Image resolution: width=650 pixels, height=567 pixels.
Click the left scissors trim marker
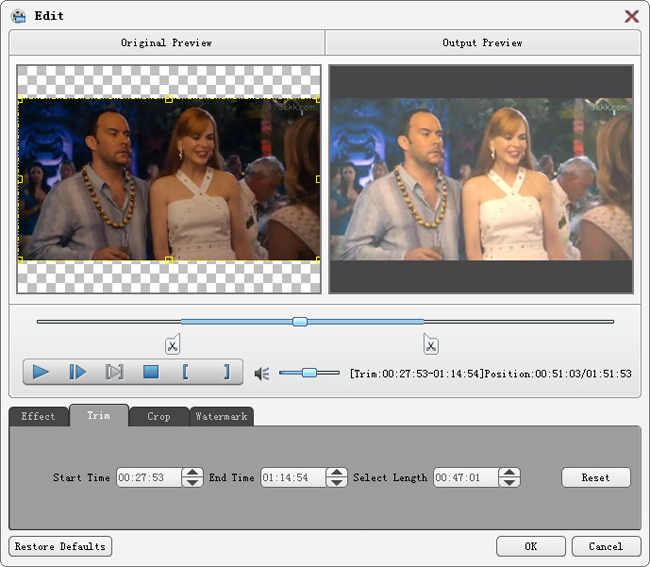click(x=172, y=344)
